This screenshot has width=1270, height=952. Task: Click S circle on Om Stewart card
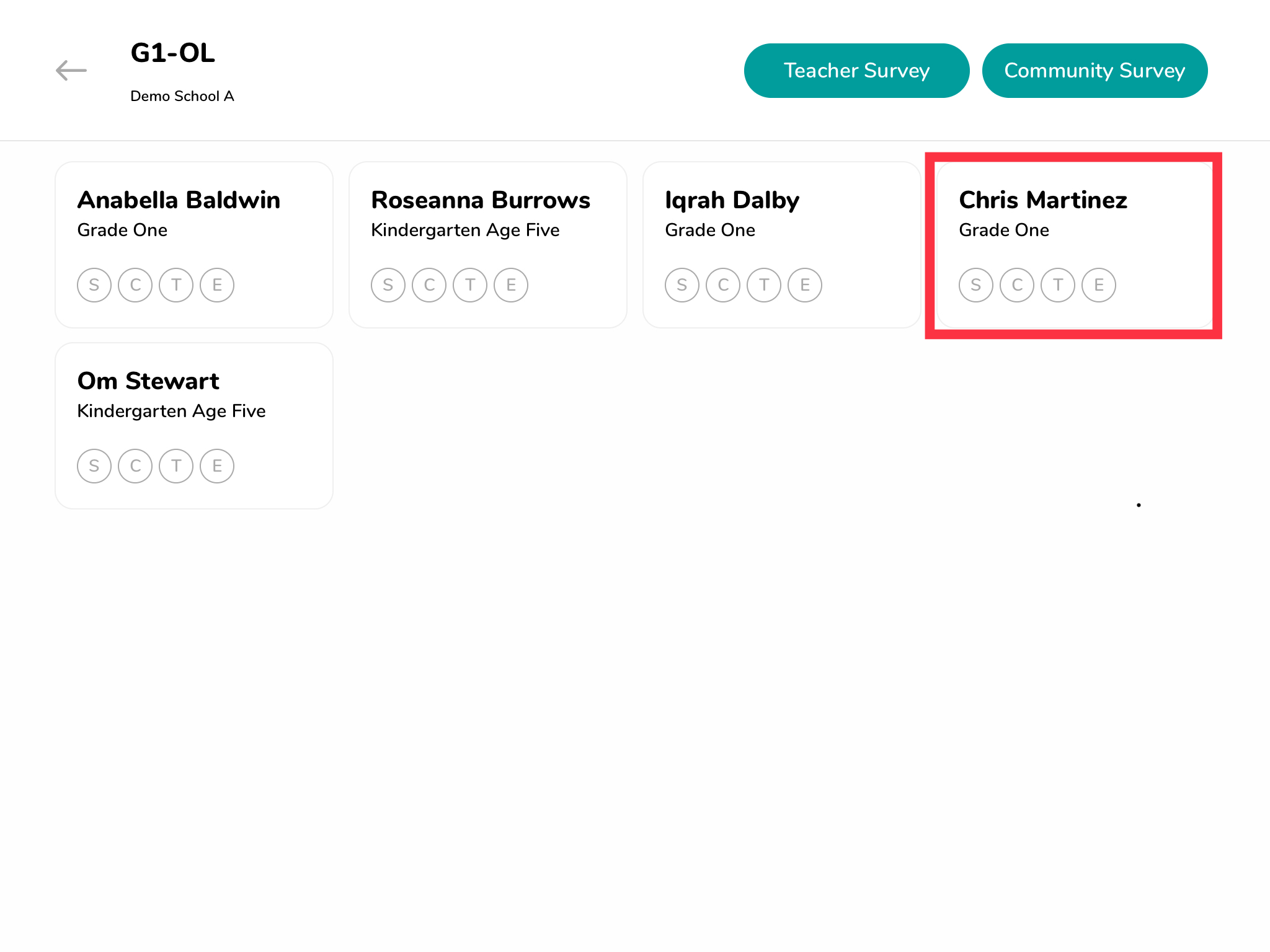pyautogui.click(x=94, y=466)
